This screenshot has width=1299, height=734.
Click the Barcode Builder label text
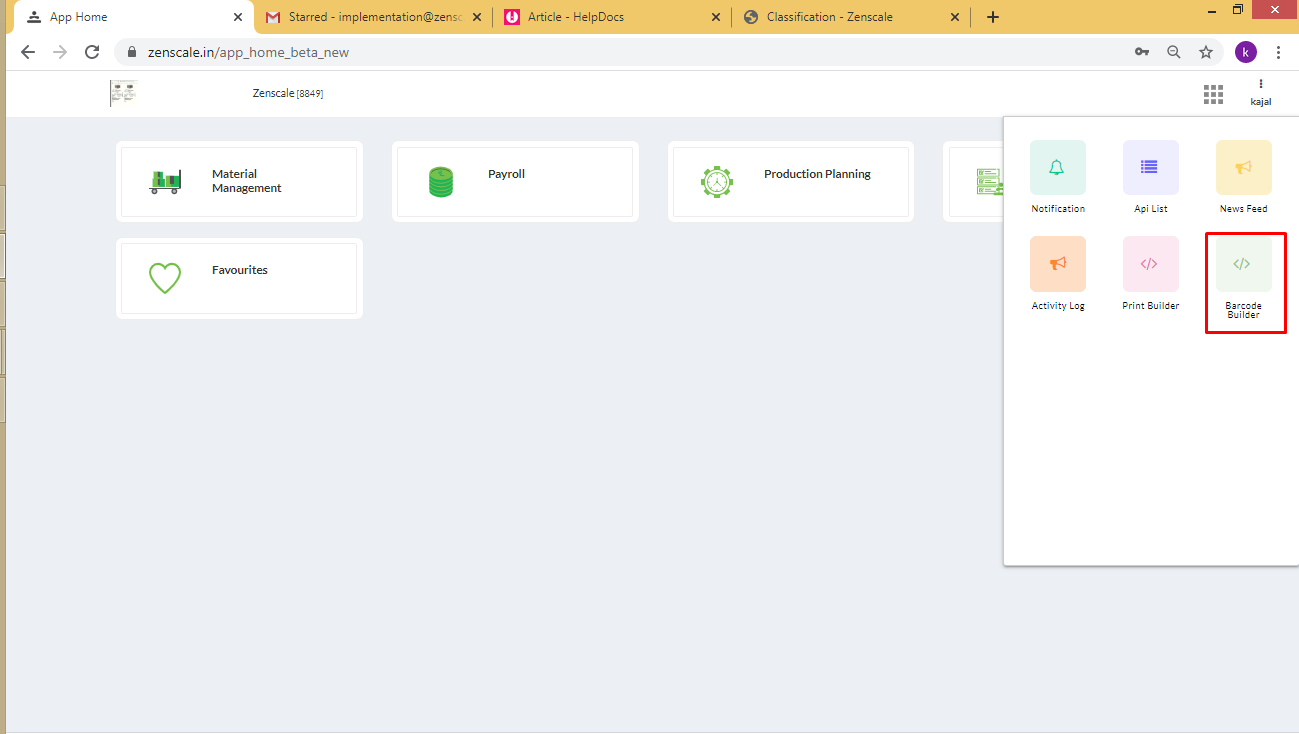(1243, 310)
